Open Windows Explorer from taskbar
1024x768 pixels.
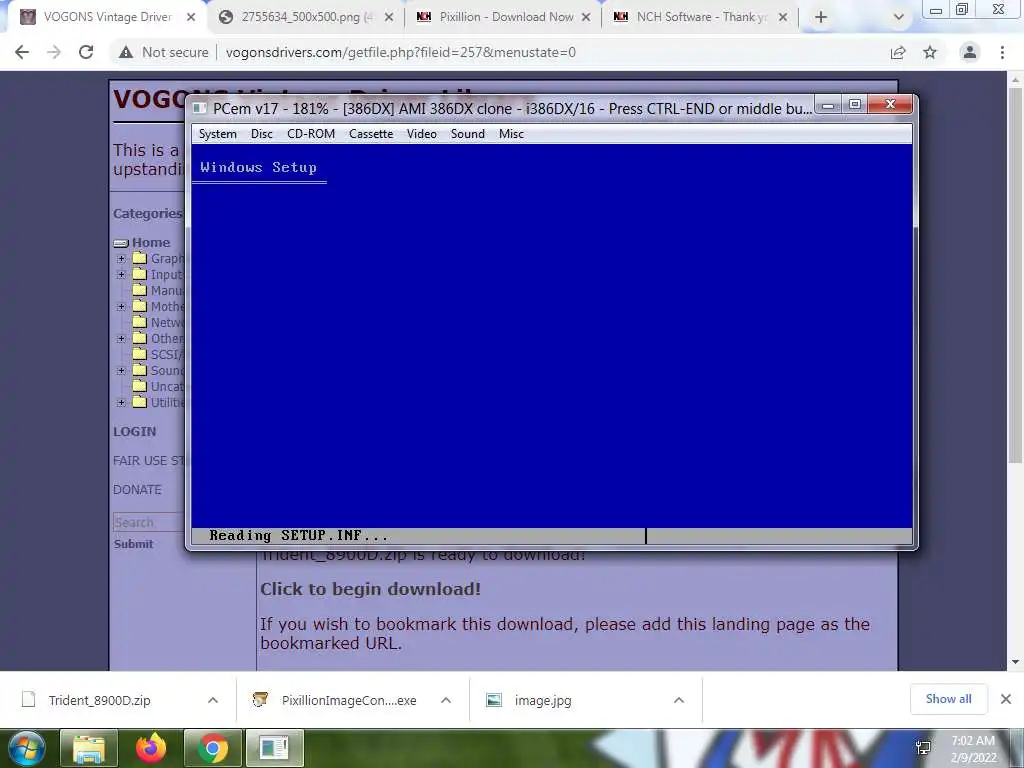pyautogui.click(x=88, y=748)
